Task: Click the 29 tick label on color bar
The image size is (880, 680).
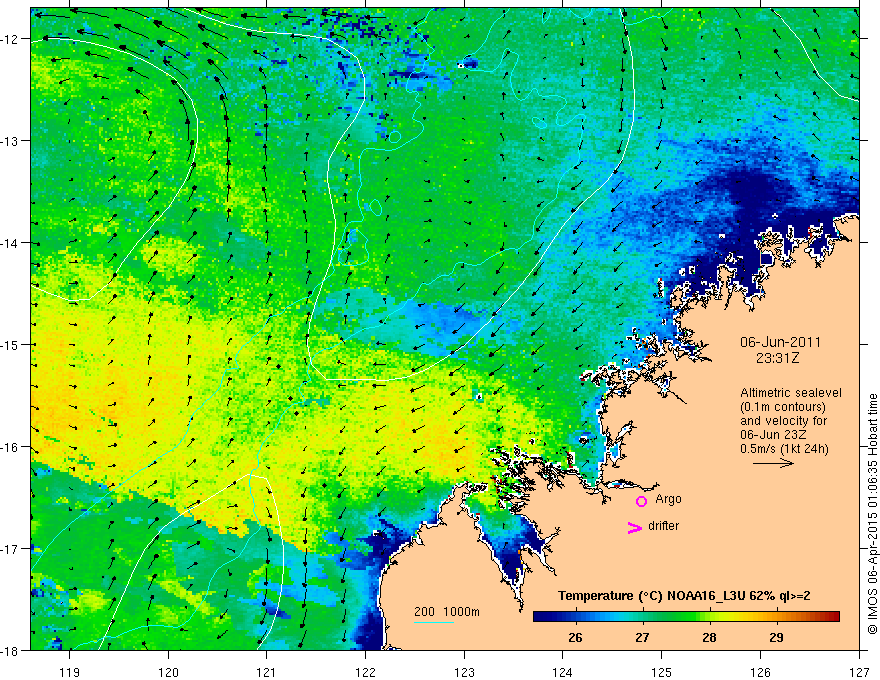Action: click(x=776, y=637)
